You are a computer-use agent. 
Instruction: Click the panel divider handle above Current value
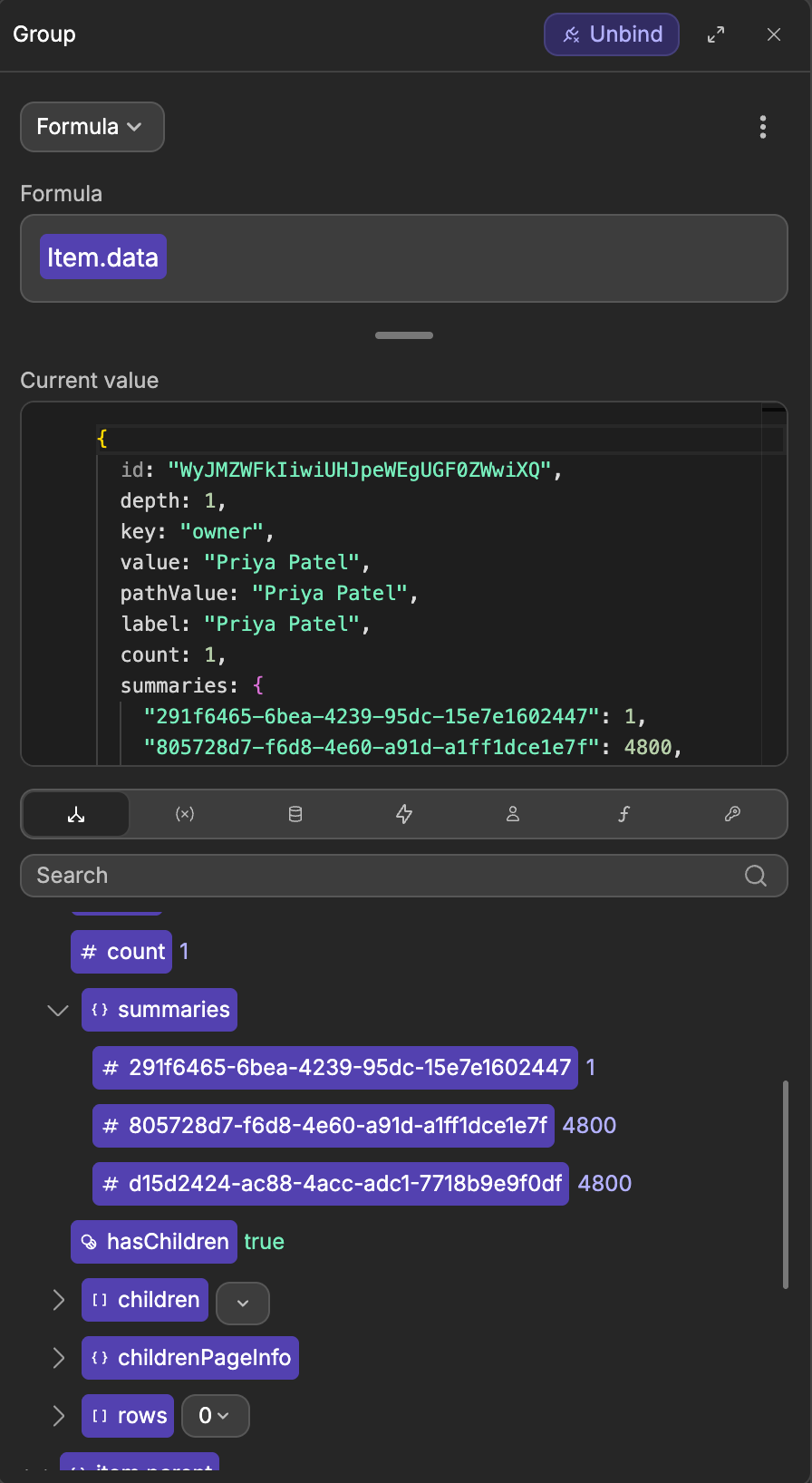point(404,335)
